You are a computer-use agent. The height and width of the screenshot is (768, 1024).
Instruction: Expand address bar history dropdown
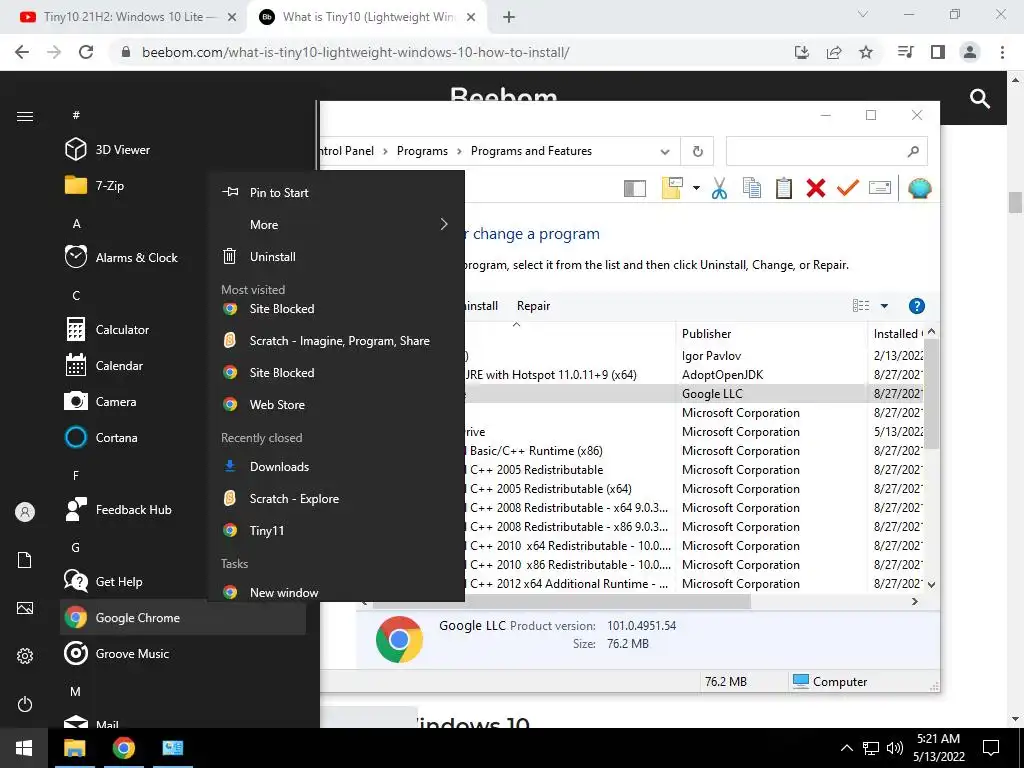click(665, 152)
